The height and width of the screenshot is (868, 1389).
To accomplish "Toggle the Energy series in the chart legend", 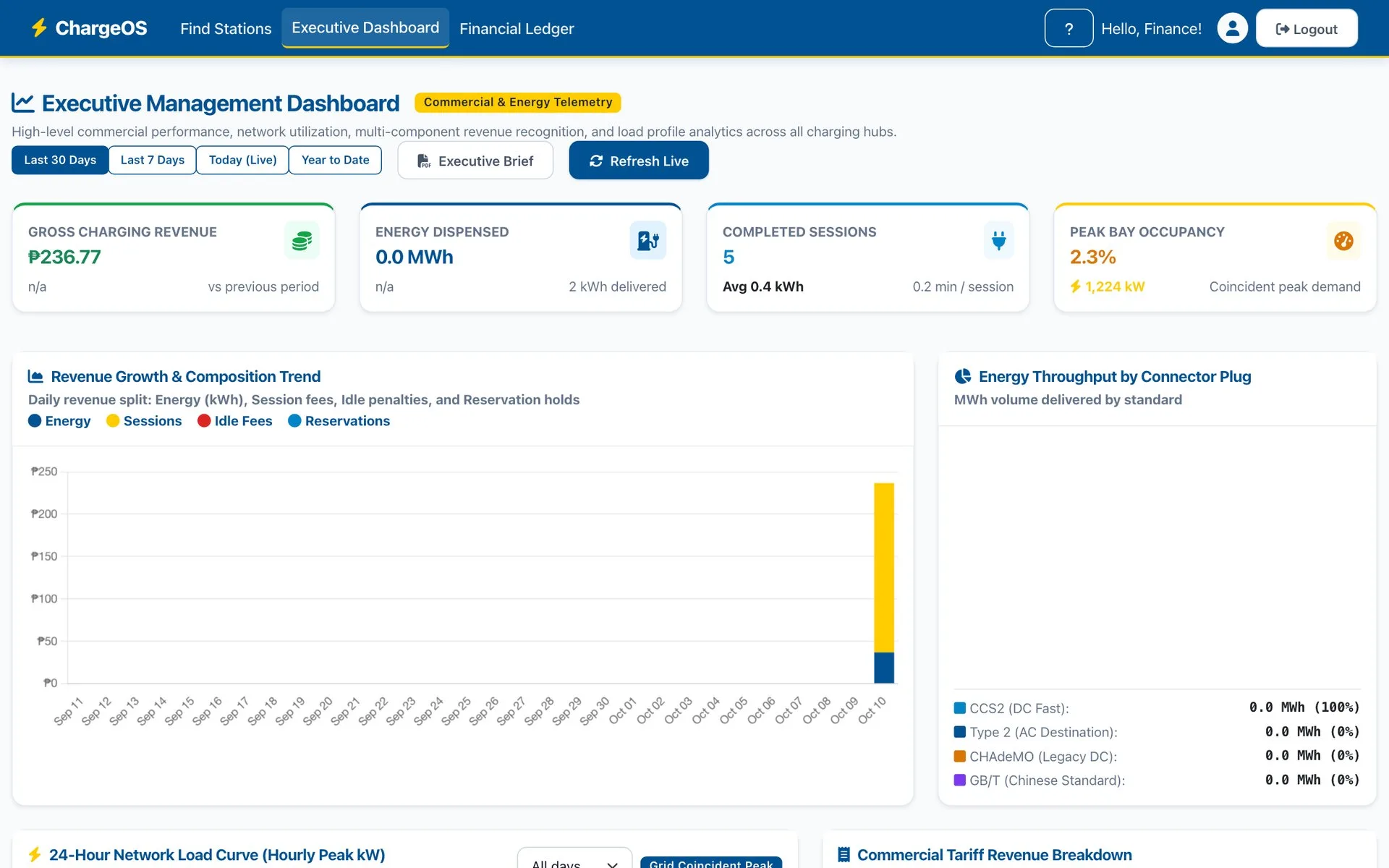I will (x=59, y=420).
